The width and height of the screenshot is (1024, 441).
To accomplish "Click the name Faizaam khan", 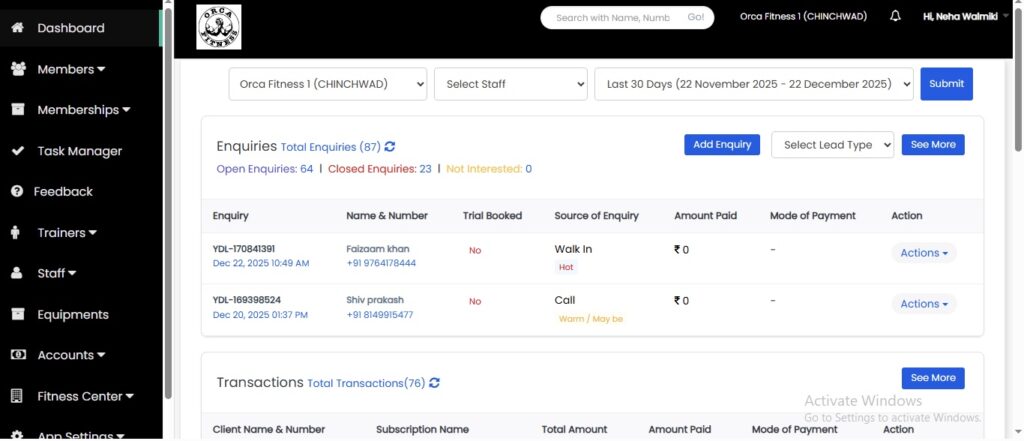I will [x=378, y=249].
